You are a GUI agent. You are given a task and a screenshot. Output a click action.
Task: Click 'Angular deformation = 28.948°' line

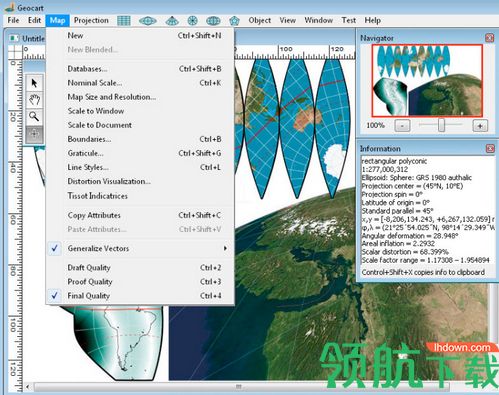410,235
